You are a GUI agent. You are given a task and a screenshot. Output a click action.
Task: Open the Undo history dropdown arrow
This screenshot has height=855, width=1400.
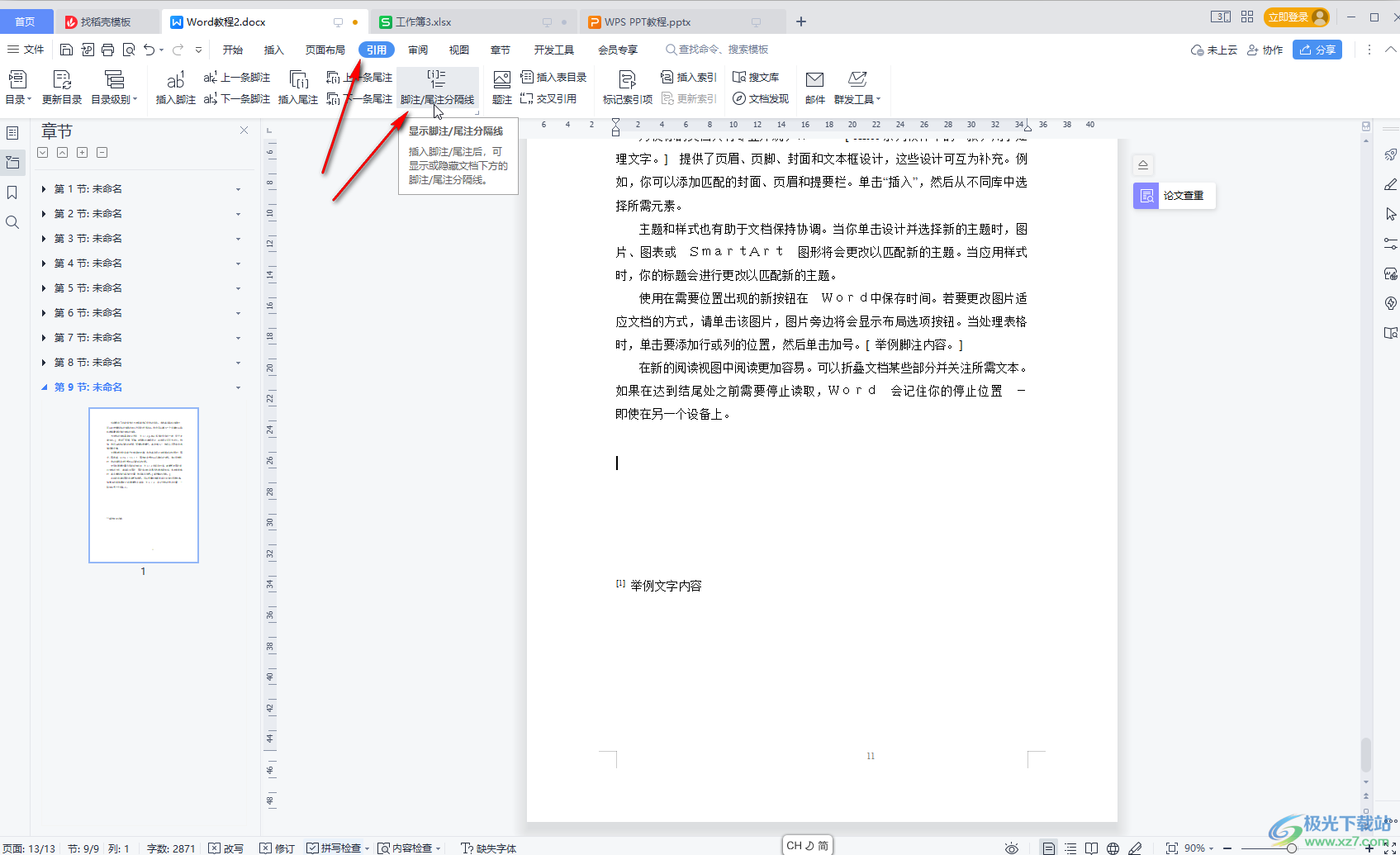[161, 50]
